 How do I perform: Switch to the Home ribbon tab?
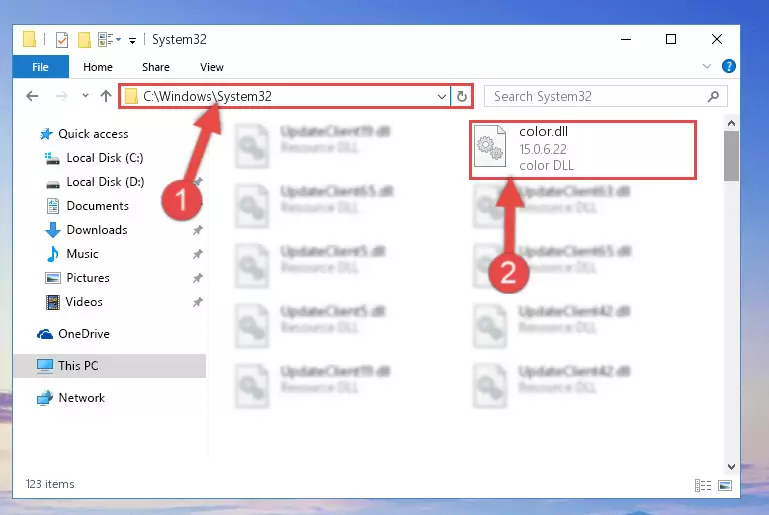point(98,67)
